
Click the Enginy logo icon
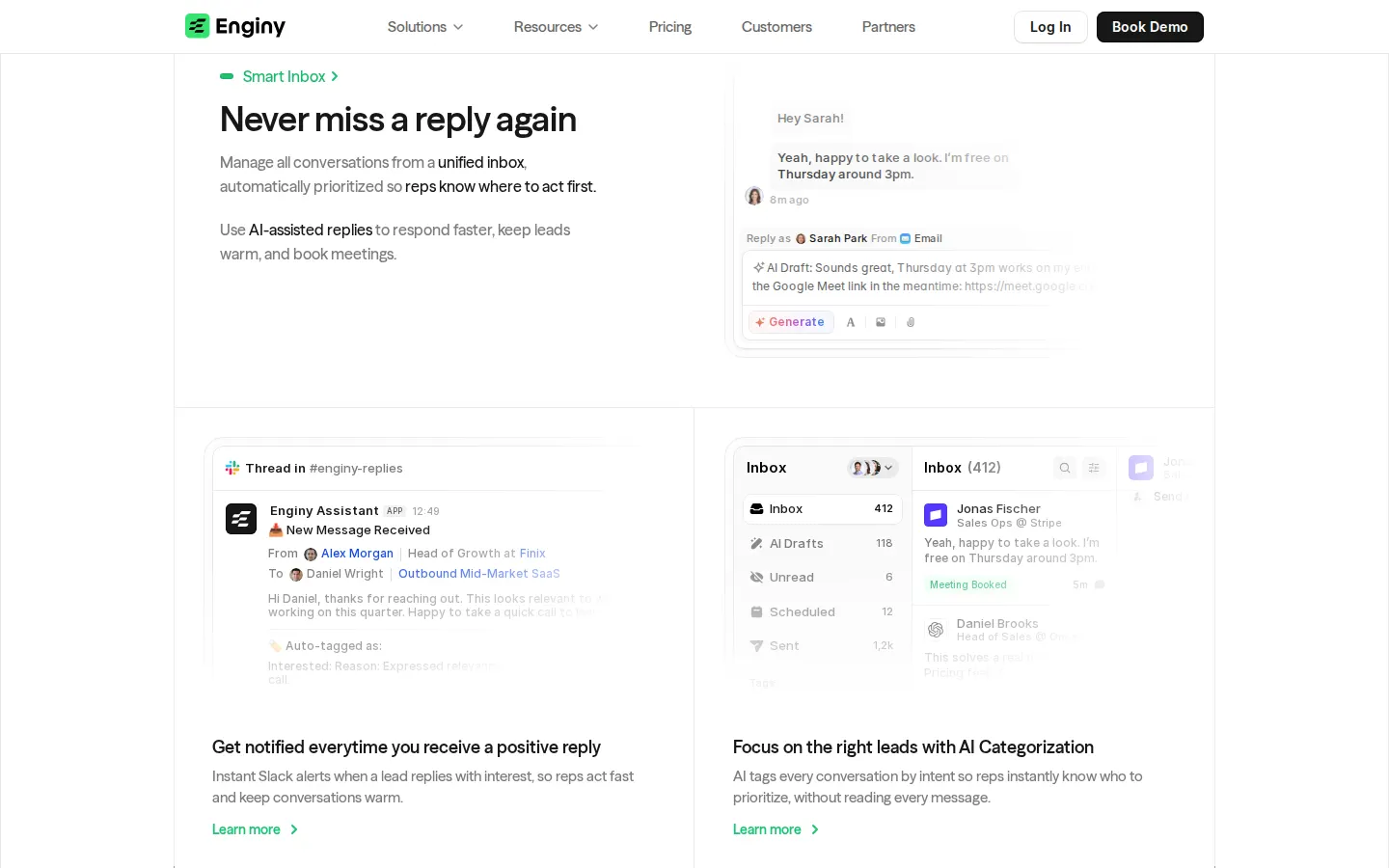click(x=197, y=26)
